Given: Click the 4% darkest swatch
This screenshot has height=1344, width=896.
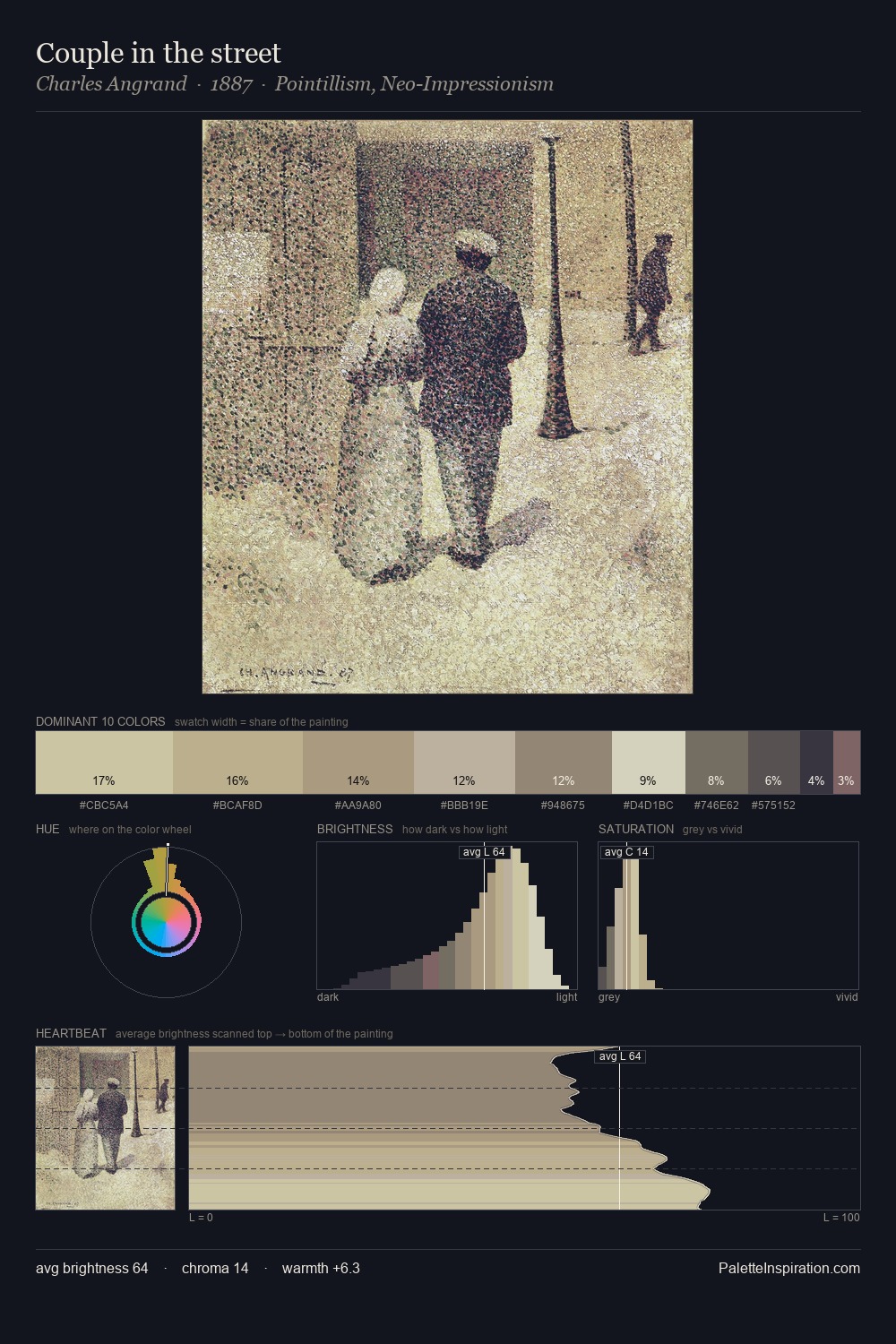Looking at the screenshot, I should [x=816, y=762].
